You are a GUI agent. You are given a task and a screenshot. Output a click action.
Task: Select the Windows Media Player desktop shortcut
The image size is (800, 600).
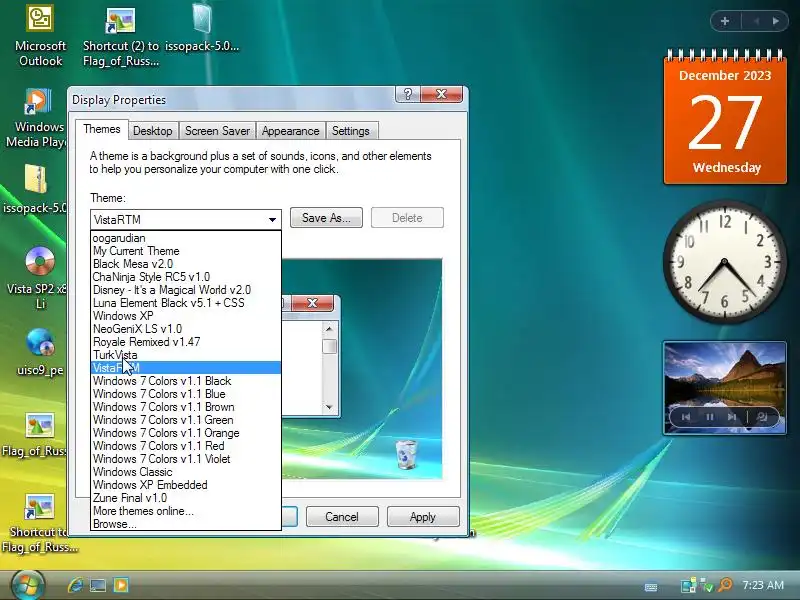[37, 118]
